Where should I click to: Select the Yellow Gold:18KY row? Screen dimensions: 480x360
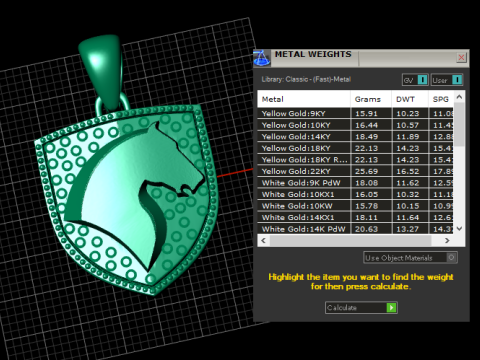(x=356, y=148)
